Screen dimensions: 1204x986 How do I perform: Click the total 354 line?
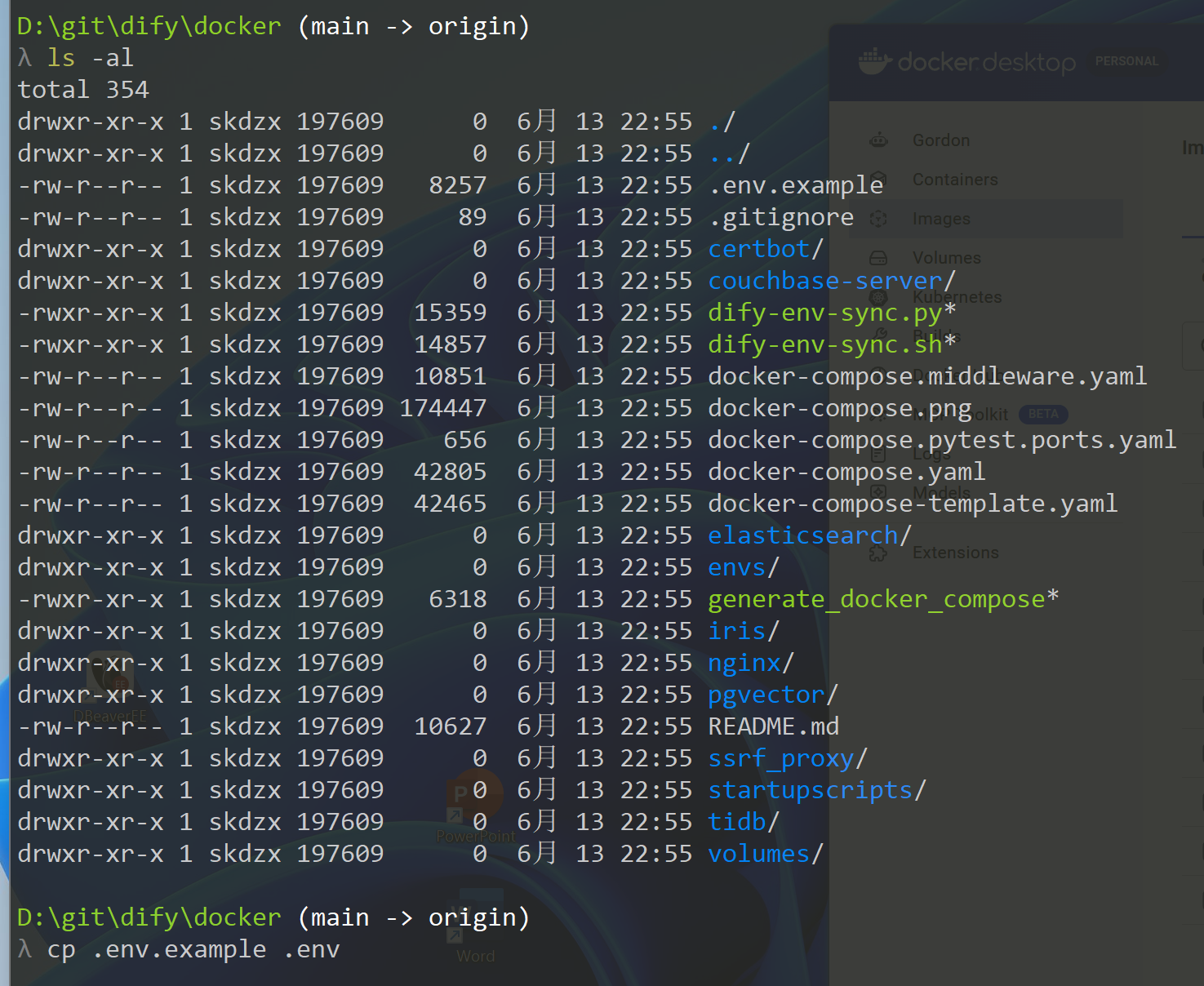(83, 90)
